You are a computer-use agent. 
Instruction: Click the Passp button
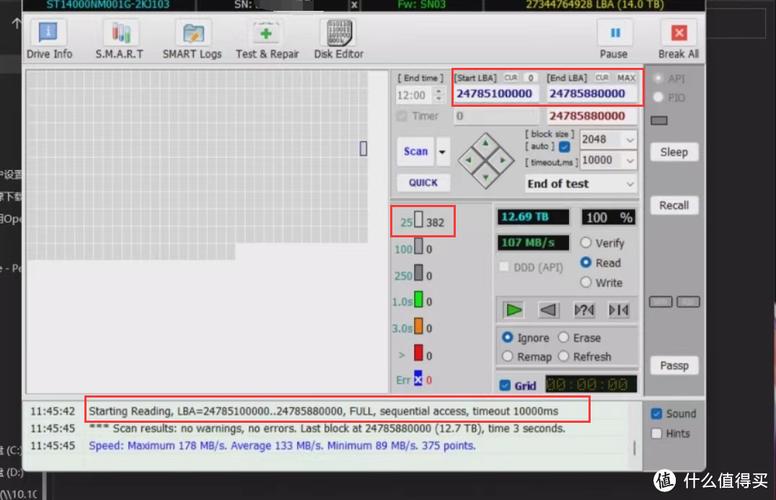[x=674, y=366]
